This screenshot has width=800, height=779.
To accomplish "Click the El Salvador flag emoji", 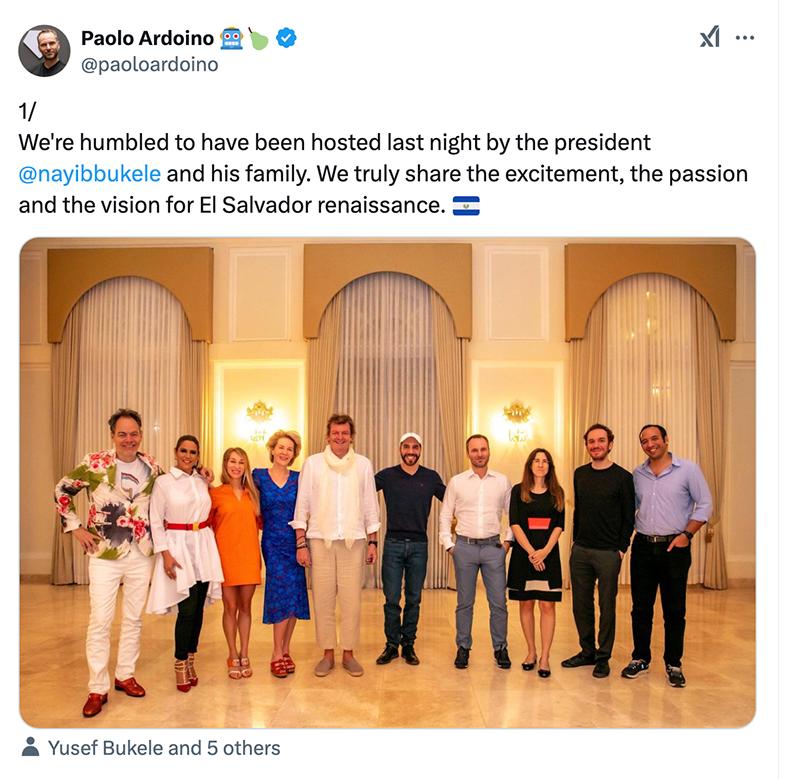I will [x=466, y=206].
